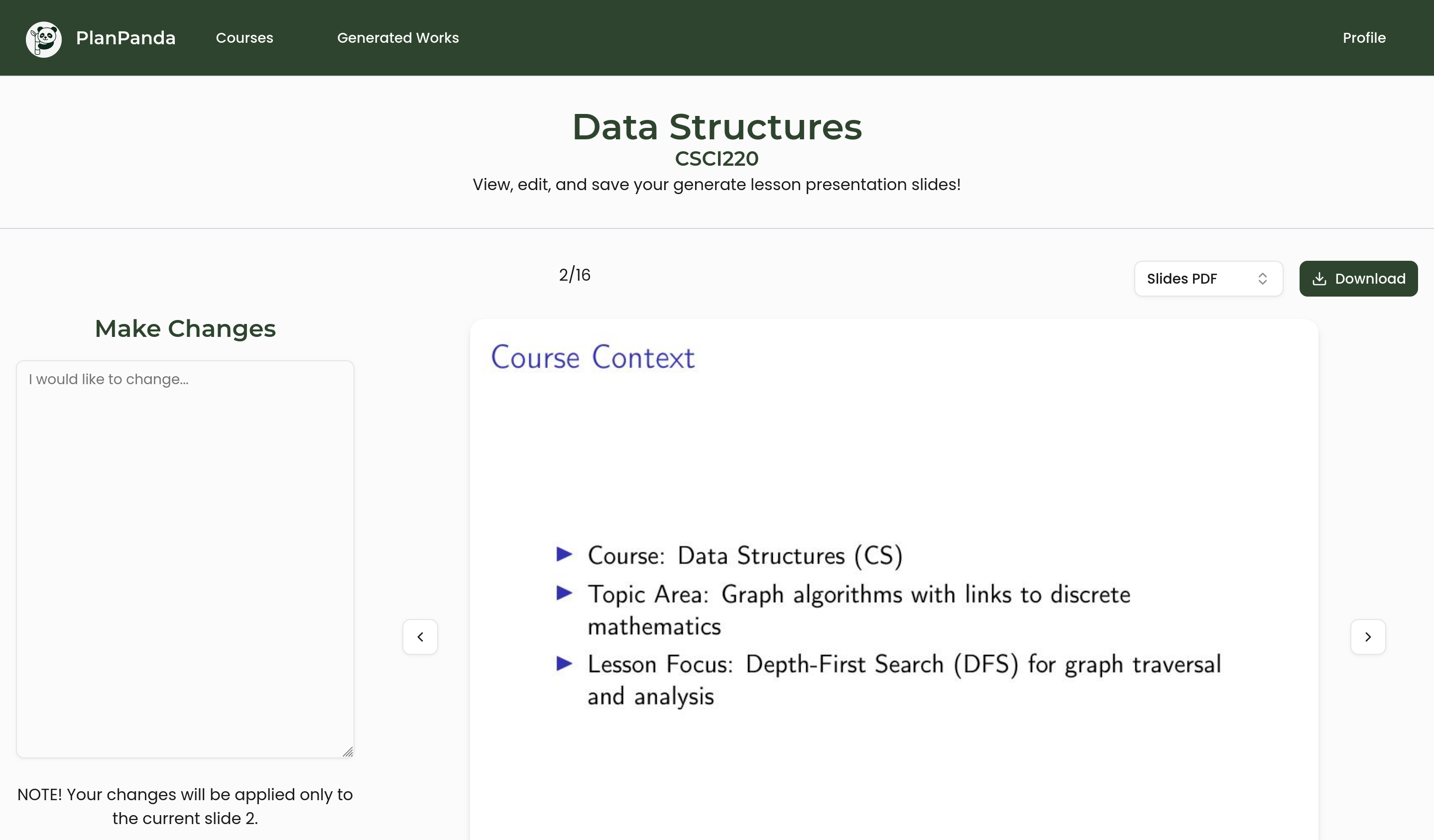
Task: Click the PlanPanda panda logo icon
Action: (x=44, y=39)
